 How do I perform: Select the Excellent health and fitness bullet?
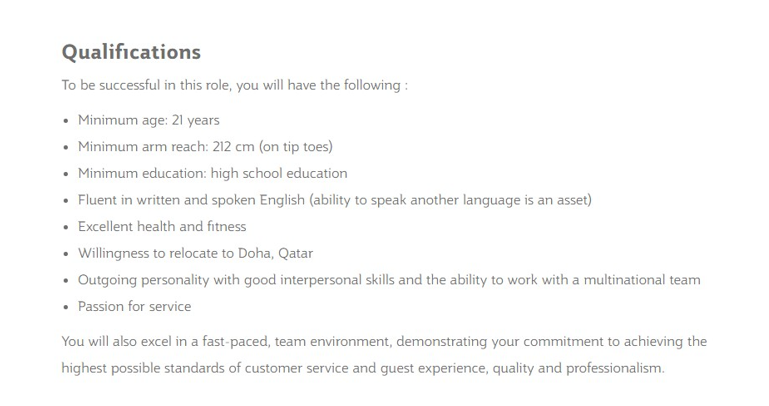(x=162, y=227)
